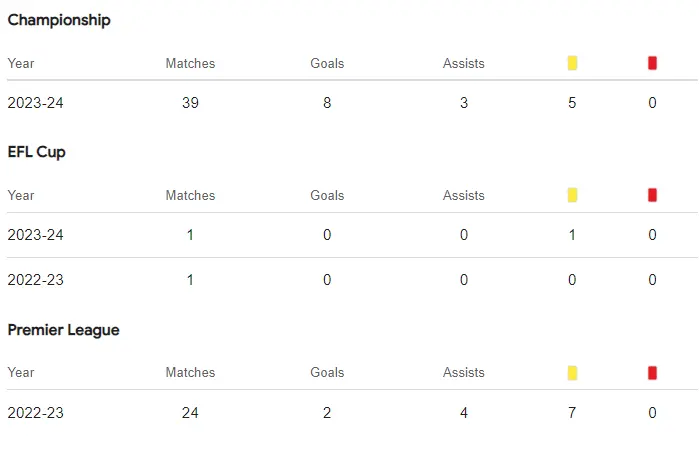Click the red card icon in Championship table
Screen dimensions: 699x460
click(x=652, y=63)
